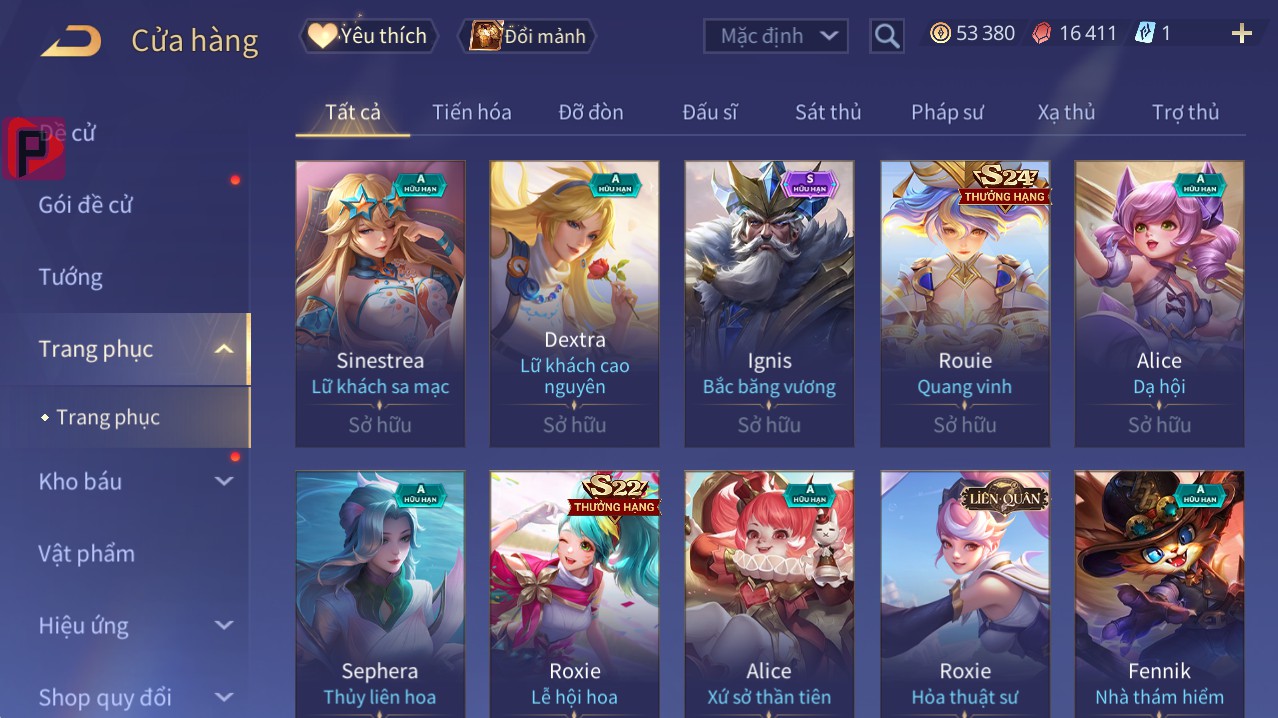Expand the Hiệu ứng sidebar section

(x=224, y=626)
